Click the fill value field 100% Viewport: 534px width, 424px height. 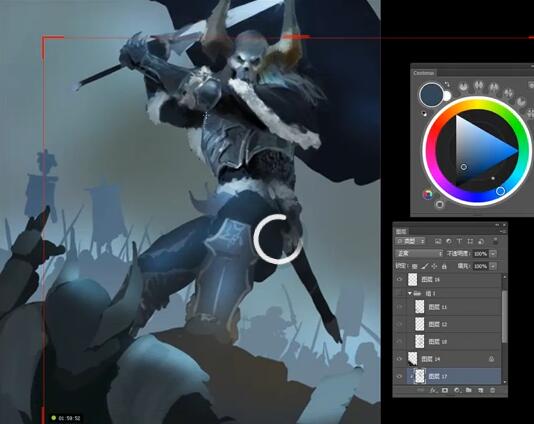(480, 266)
